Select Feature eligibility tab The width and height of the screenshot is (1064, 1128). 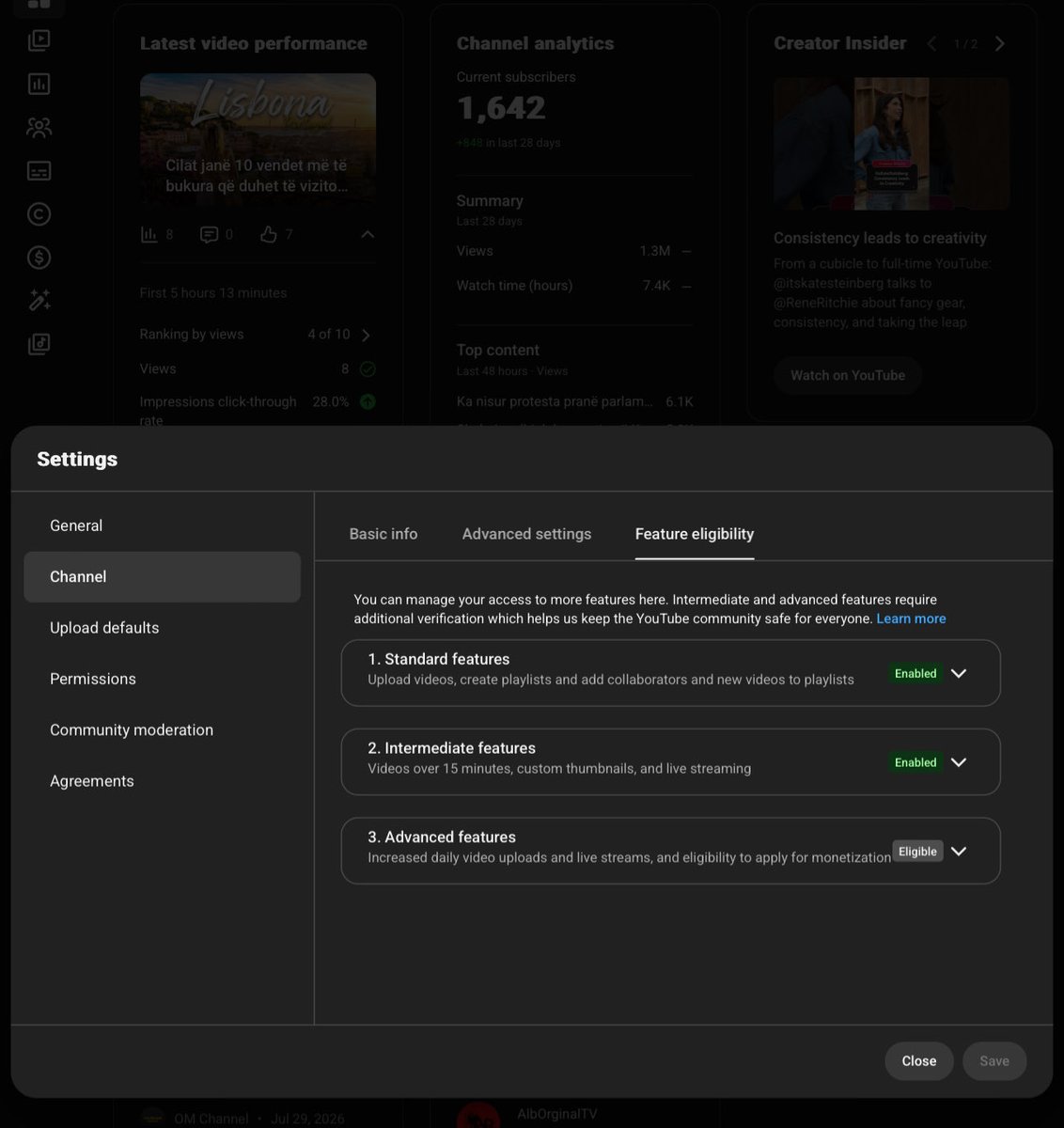pos(695,534)
